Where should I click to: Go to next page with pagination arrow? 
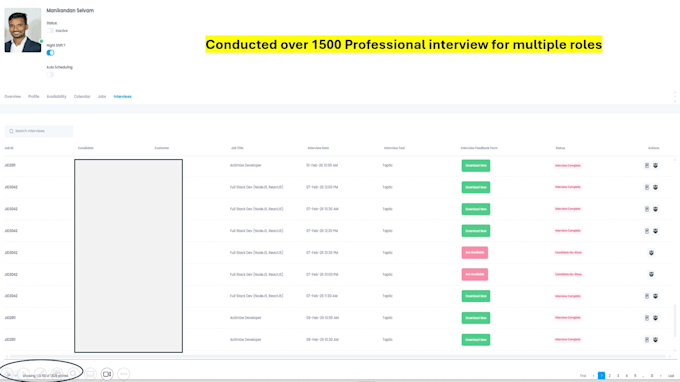[x=660, y=376]
